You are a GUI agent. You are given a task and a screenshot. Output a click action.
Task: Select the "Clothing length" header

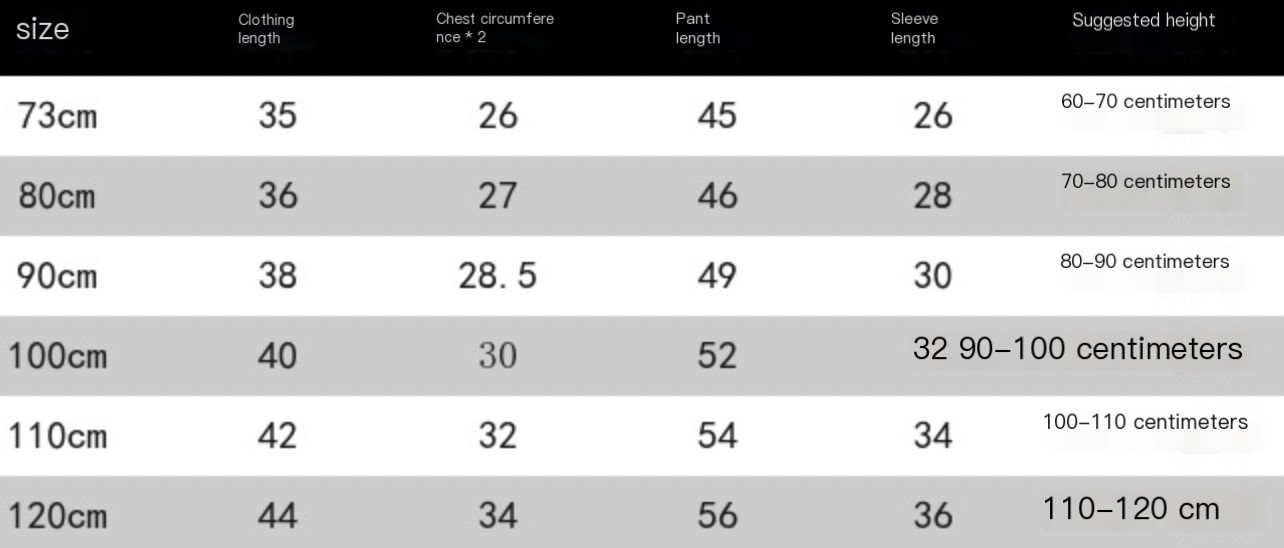[x=266, y=29]
